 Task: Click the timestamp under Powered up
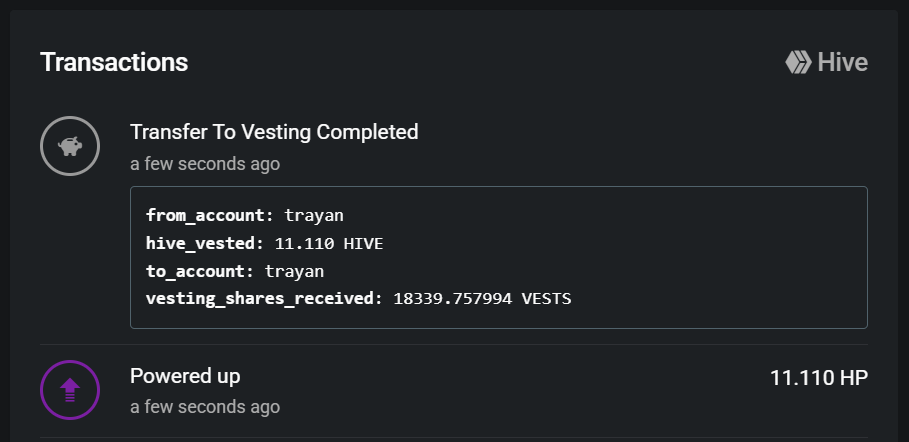pos(205,407)
